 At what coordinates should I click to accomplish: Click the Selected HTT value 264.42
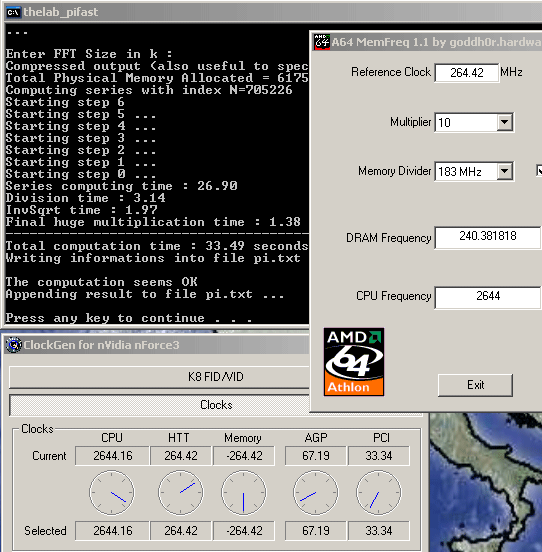[181, 531]
